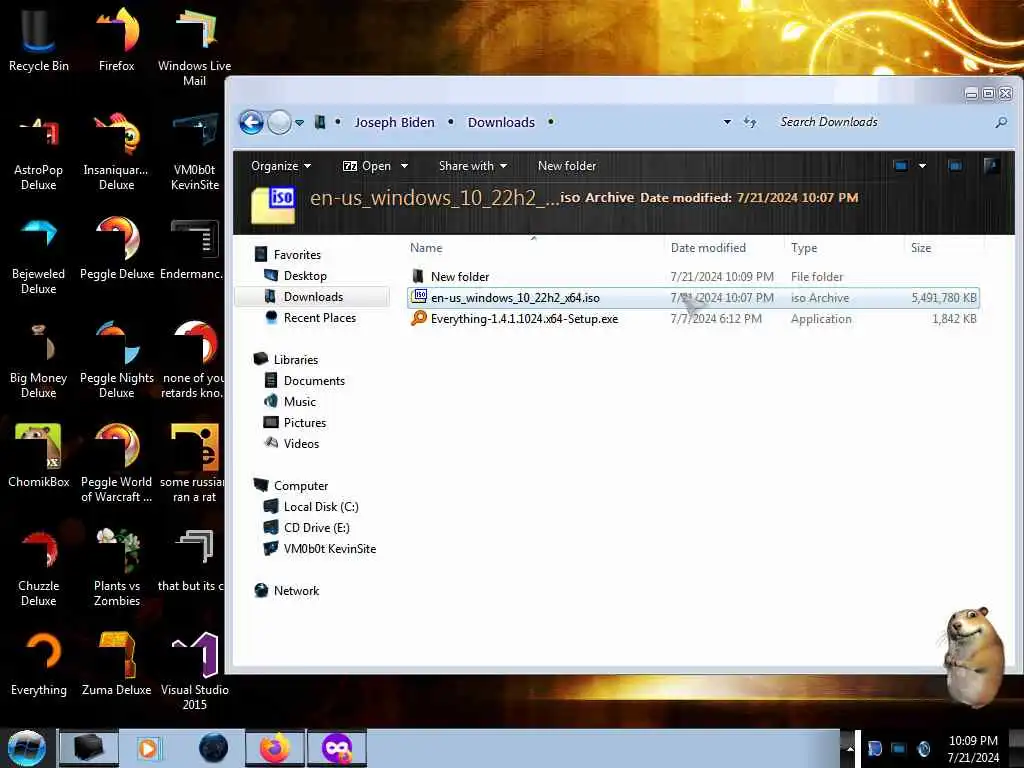Click the help icon in Explorer toolbar
This screenshot has width=1024, height=768.
pyautogui.click(x=991, y=166)
